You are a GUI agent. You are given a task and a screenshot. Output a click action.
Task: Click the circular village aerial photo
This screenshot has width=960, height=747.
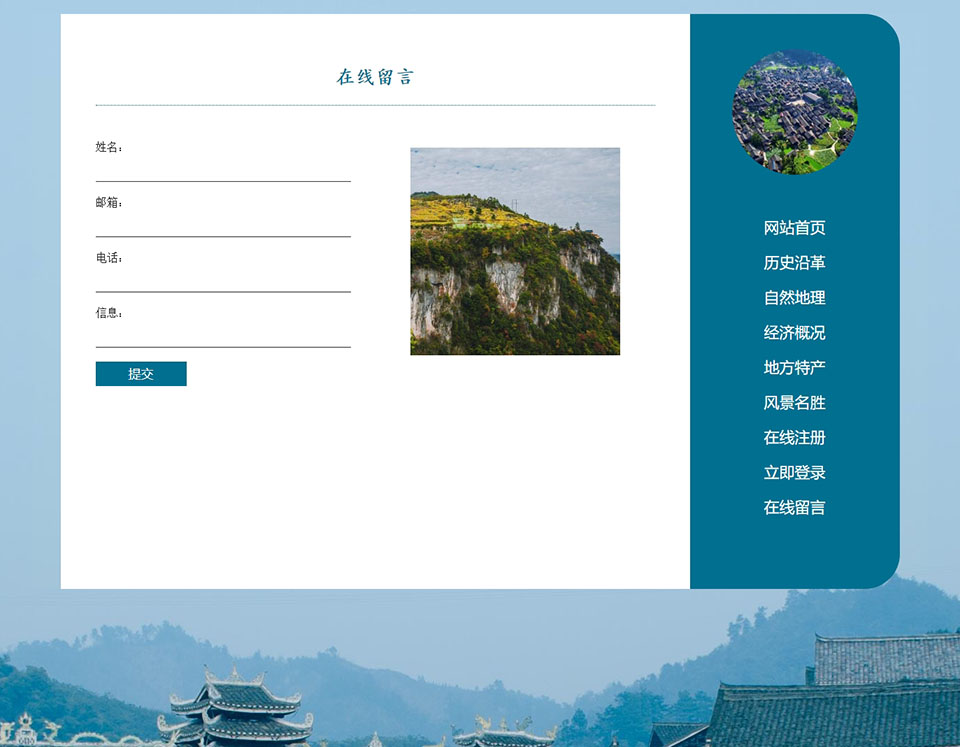click(x=795, y=112)
